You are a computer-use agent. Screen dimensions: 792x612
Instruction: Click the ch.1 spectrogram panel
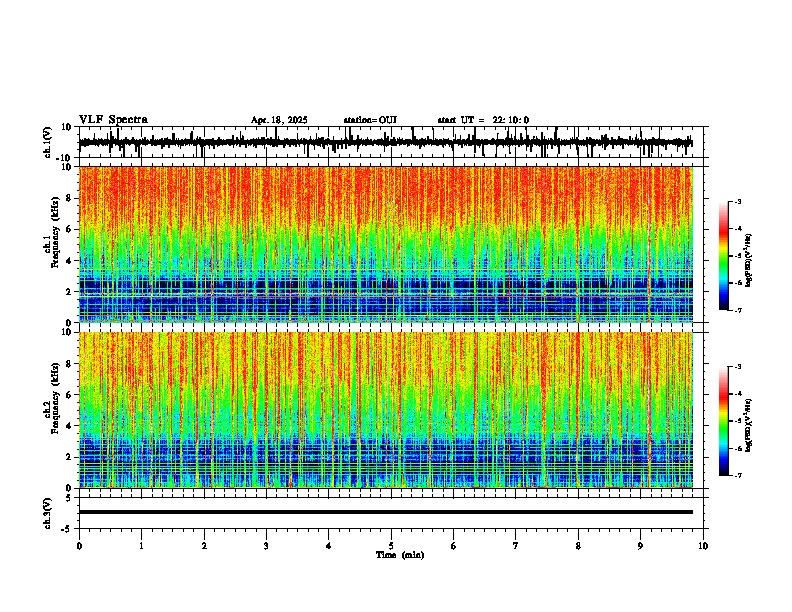(386, 244)
